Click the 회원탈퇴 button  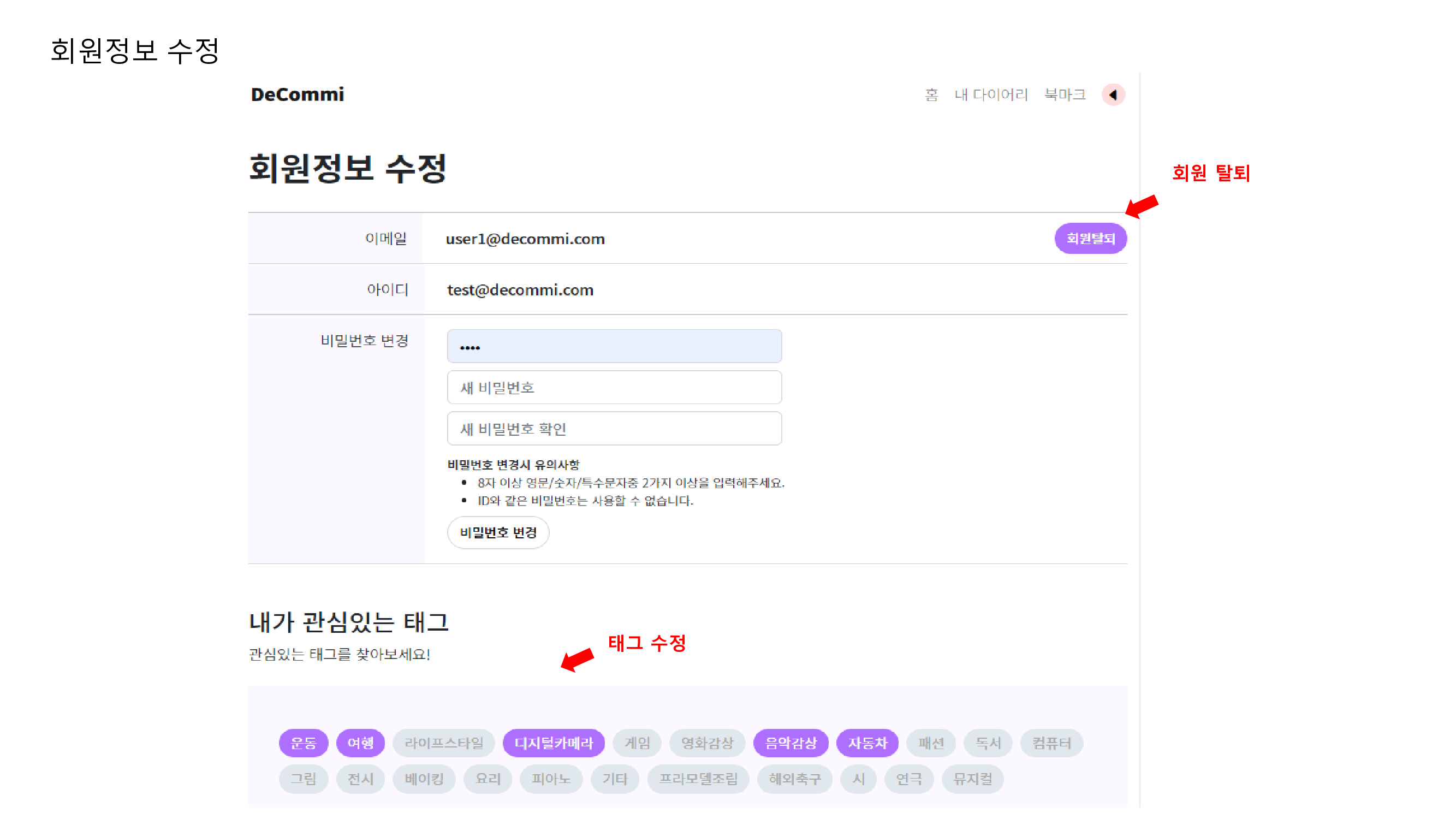pyautogui.click(x=1090, y=239)
